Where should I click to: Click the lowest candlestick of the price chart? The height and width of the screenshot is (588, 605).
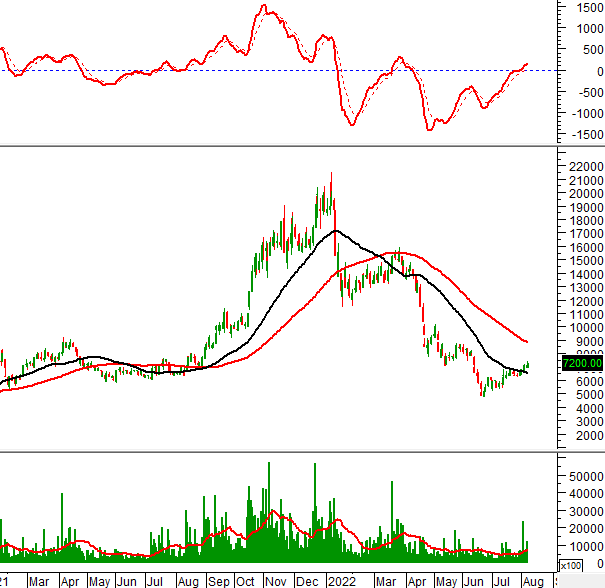482,394
